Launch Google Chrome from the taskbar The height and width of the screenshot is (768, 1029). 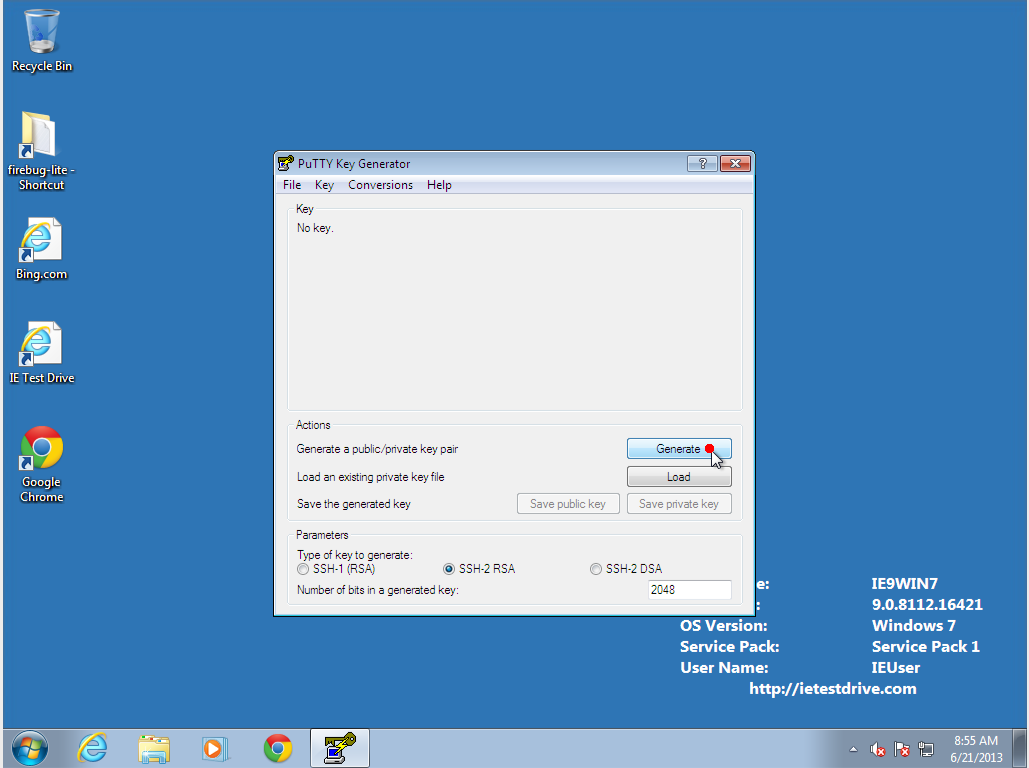click(278, 748)
